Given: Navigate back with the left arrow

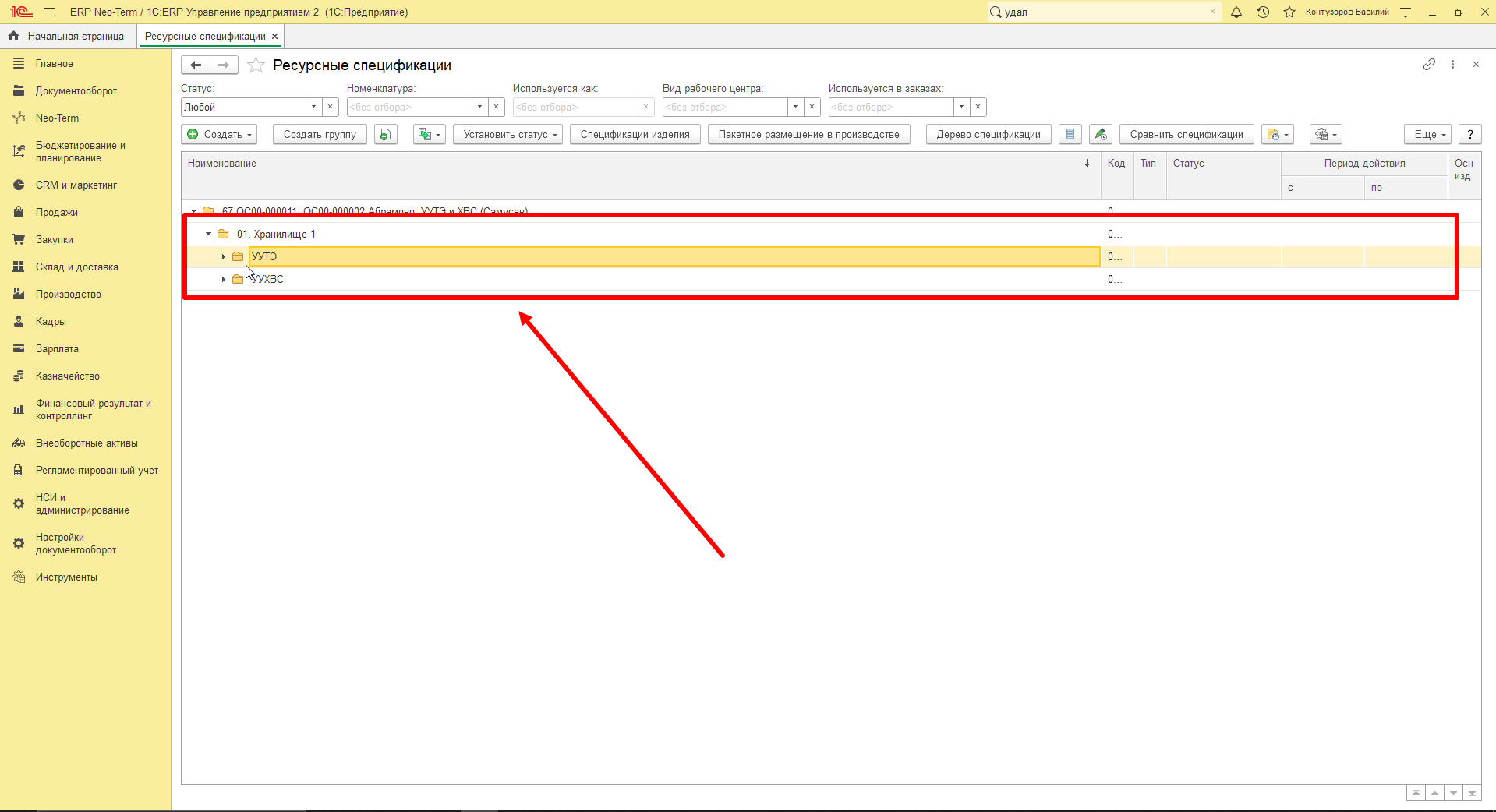Looking at the screenshot, I should (x=196, y=65).
